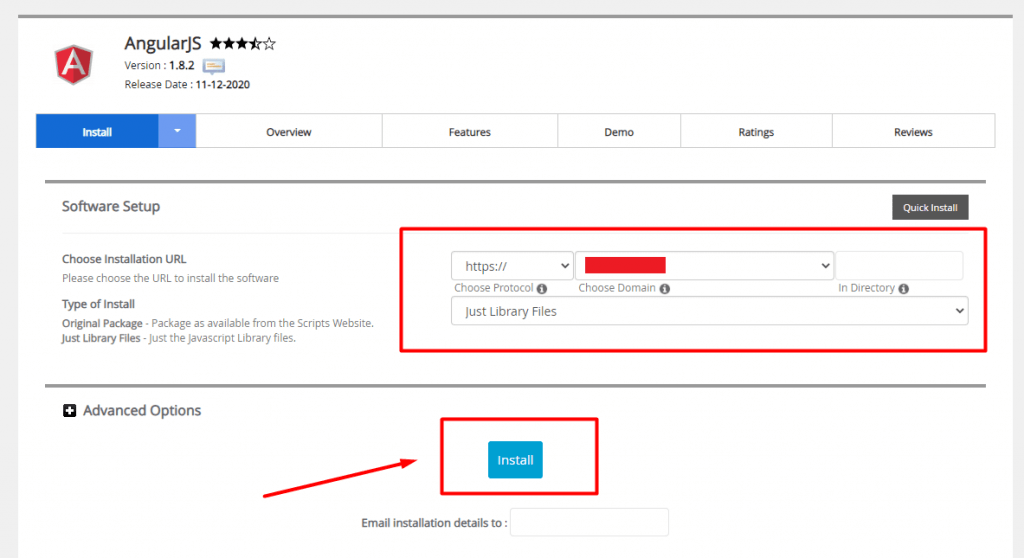
Task: Click the Software Setup heading
Action: (x=111, y=206)
